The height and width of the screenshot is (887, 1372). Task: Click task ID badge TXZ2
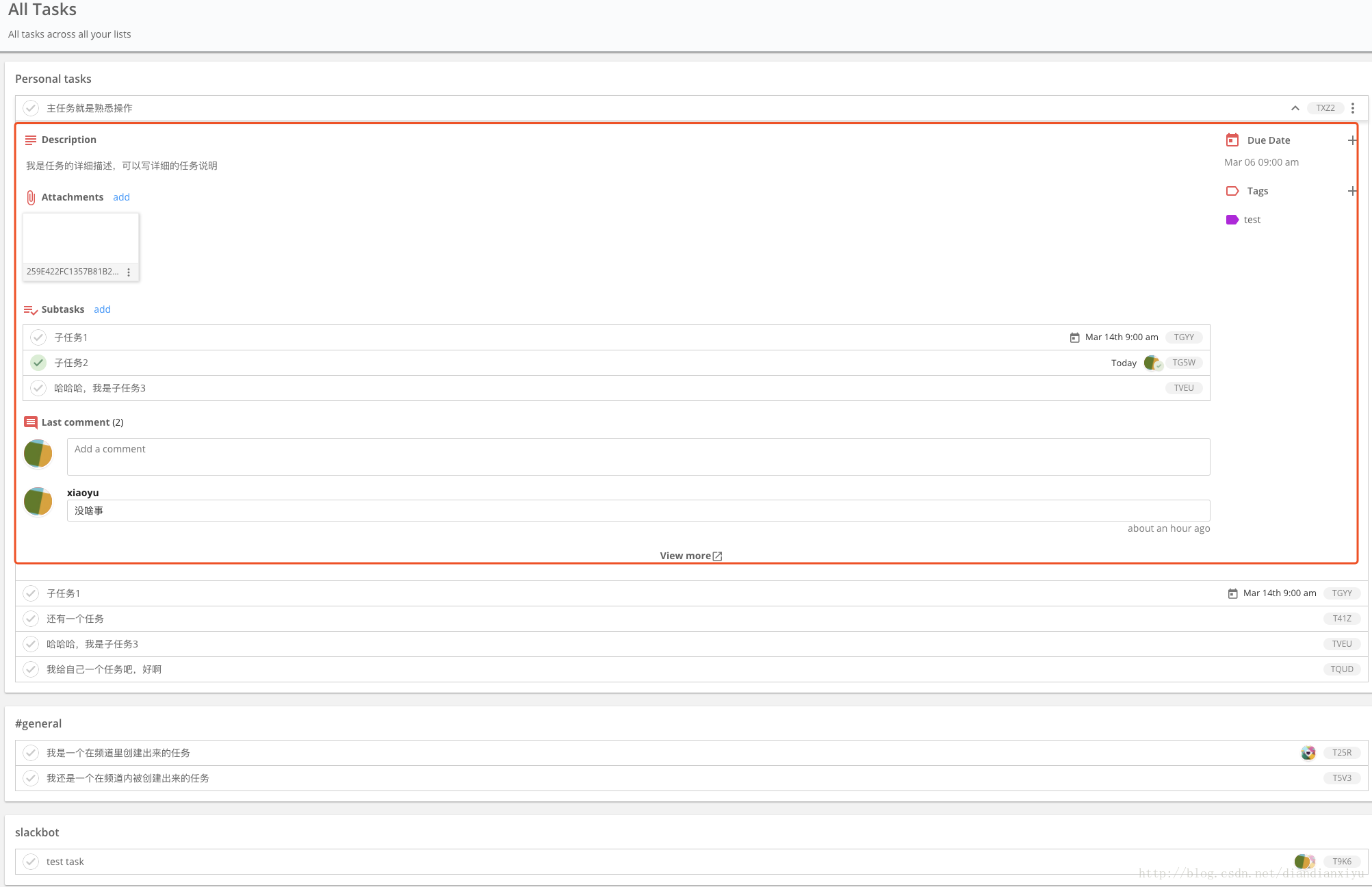pos(1325,108)
